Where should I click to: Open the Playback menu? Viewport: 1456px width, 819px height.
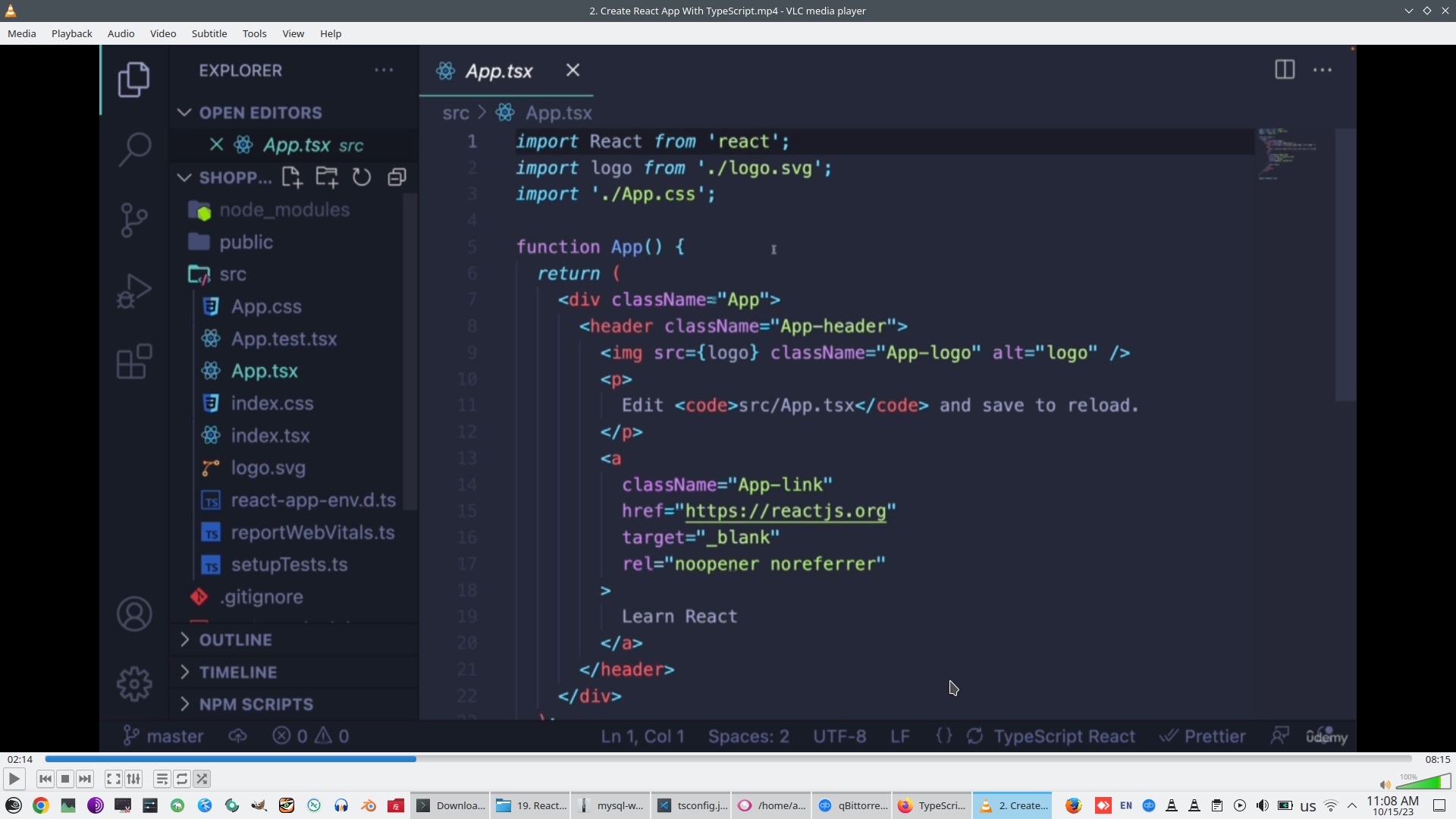(x=71, y=33)
